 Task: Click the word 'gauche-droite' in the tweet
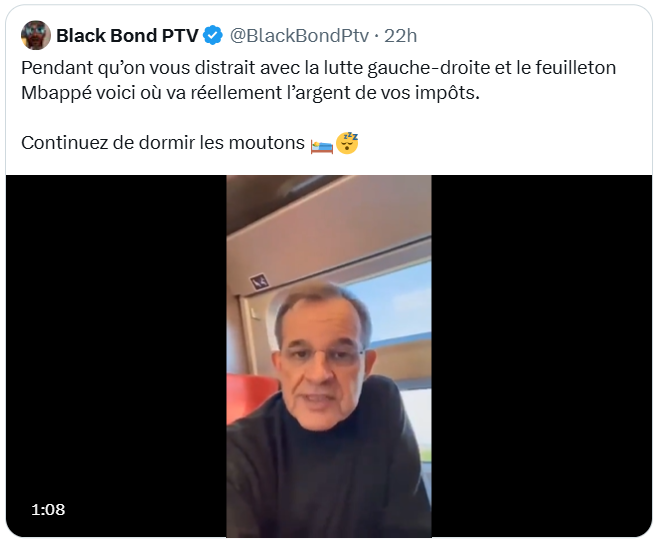click(429, 67)
